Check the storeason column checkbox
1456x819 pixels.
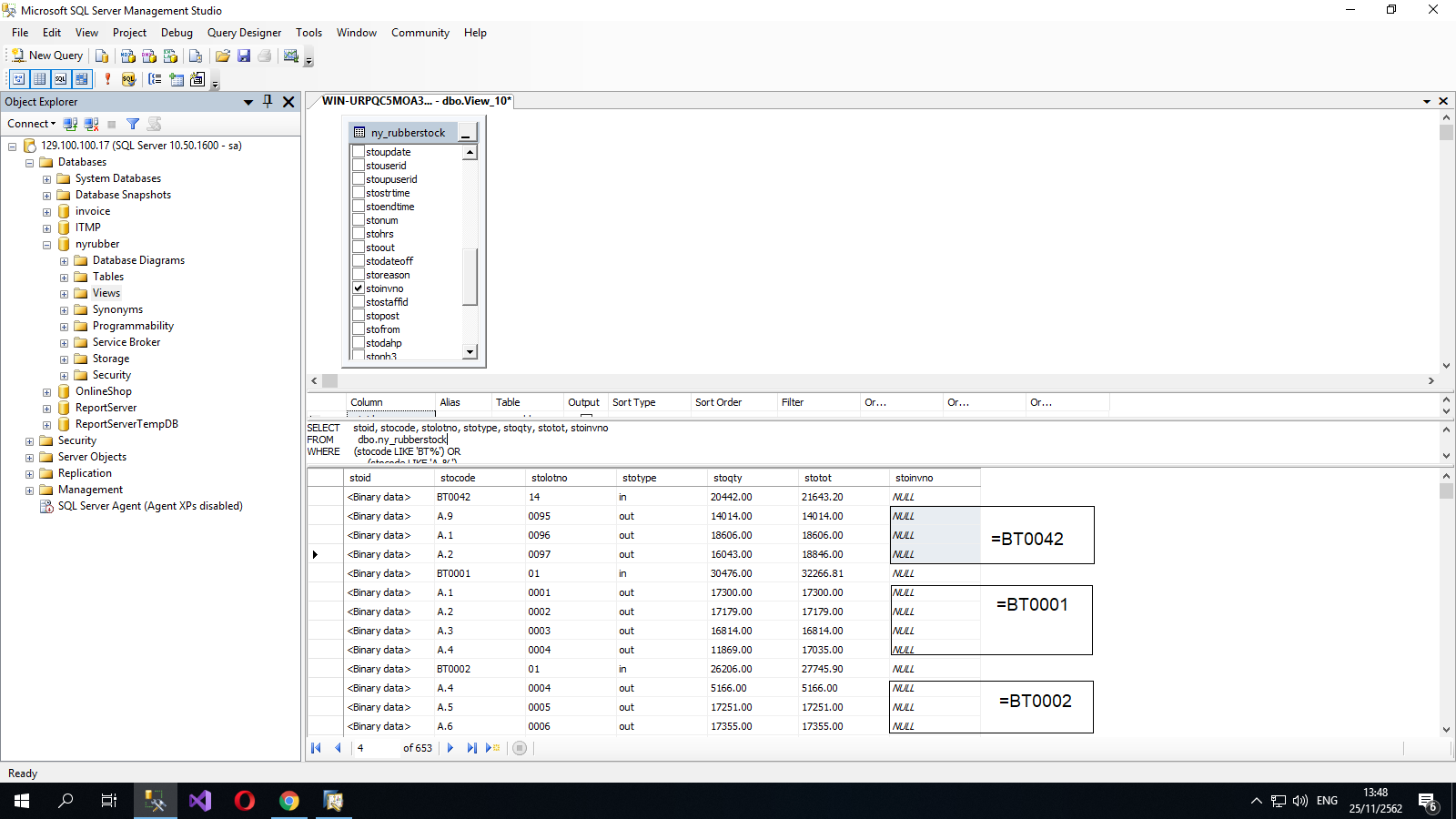[359, 275]
